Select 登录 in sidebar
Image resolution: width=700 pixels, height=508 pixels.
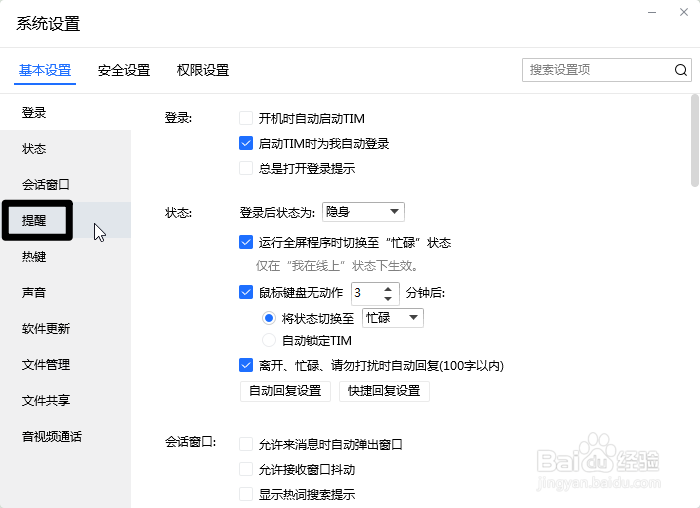click(x=65, y=112)
